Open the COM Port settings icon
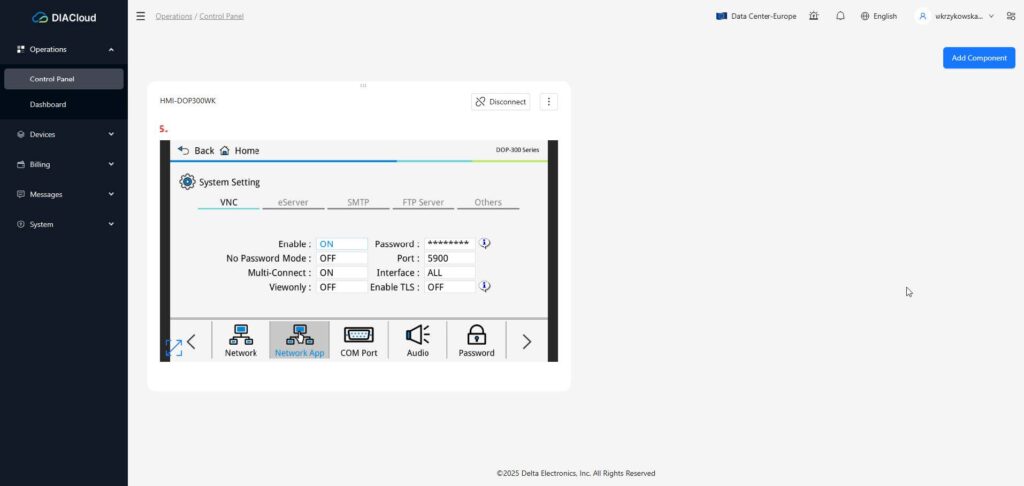1024x486 pixels. [x=358, y=340]
